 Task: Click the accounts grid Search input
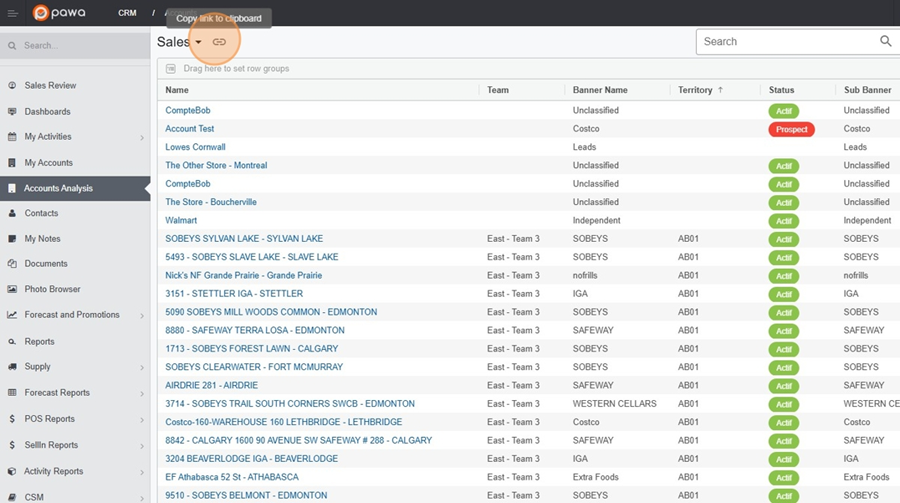(789, 41)
